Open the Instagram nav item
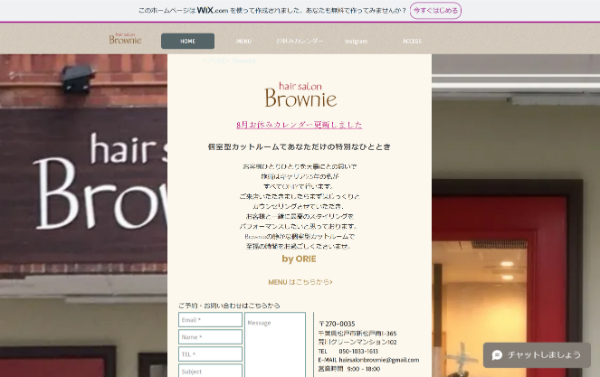The width and height of the screenshot is (600, 377). (356, 41)
